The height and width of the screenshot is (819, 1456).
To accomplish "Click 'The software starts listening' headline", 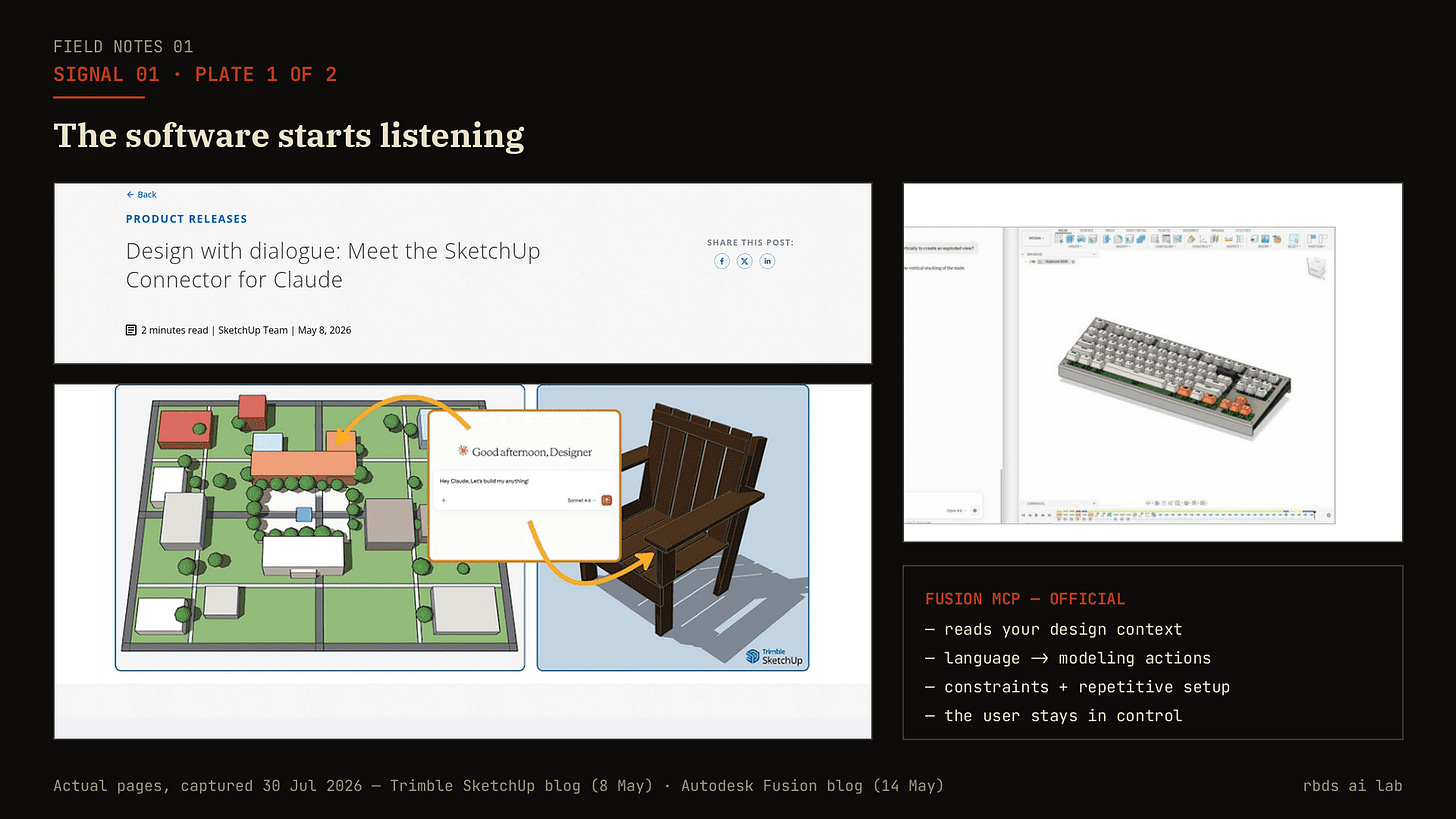I will pyautogui.click(x=288, y=135).
